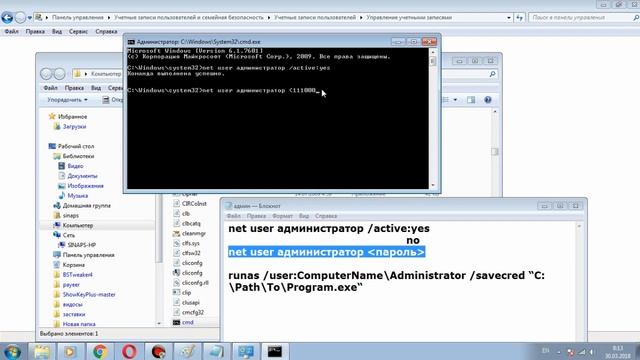640x360 pixels.
Task: Open the help icon in Explorer toolbar
Action: [487, 100]
